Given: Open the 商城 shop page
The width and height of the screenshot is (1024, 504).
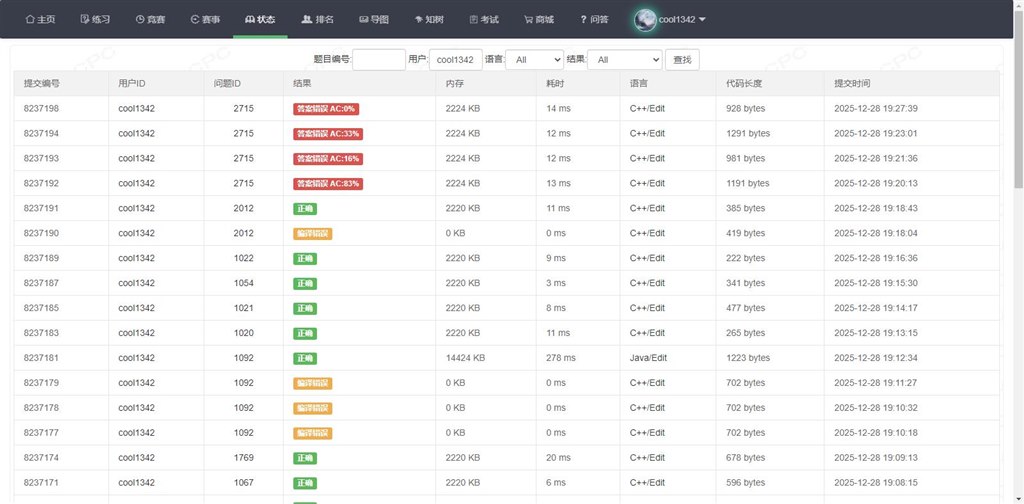Looking at the screenshot, I should 538,19.
